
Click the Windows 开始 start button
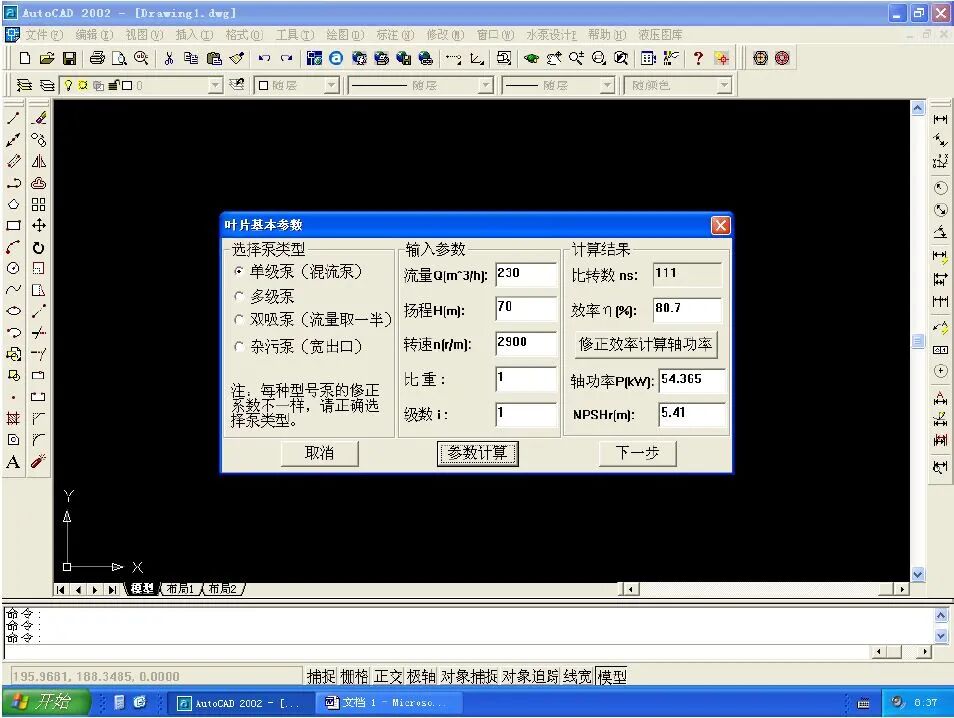click(46, 702)
